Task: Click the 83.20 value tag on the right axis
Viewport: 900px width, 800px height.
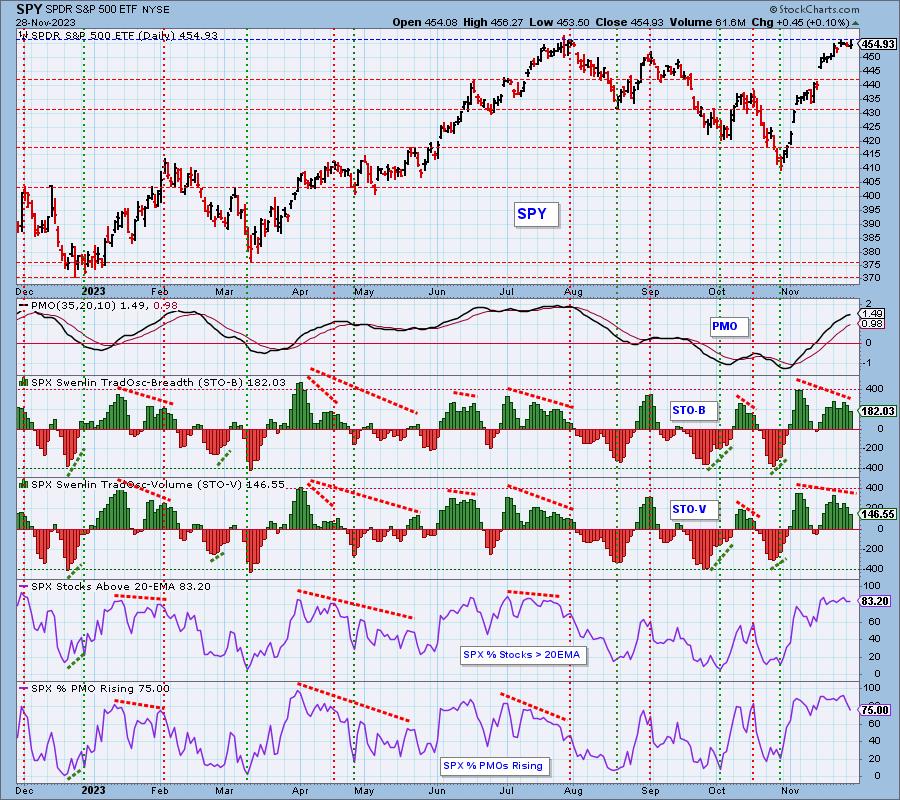Action: click(876, 601)
